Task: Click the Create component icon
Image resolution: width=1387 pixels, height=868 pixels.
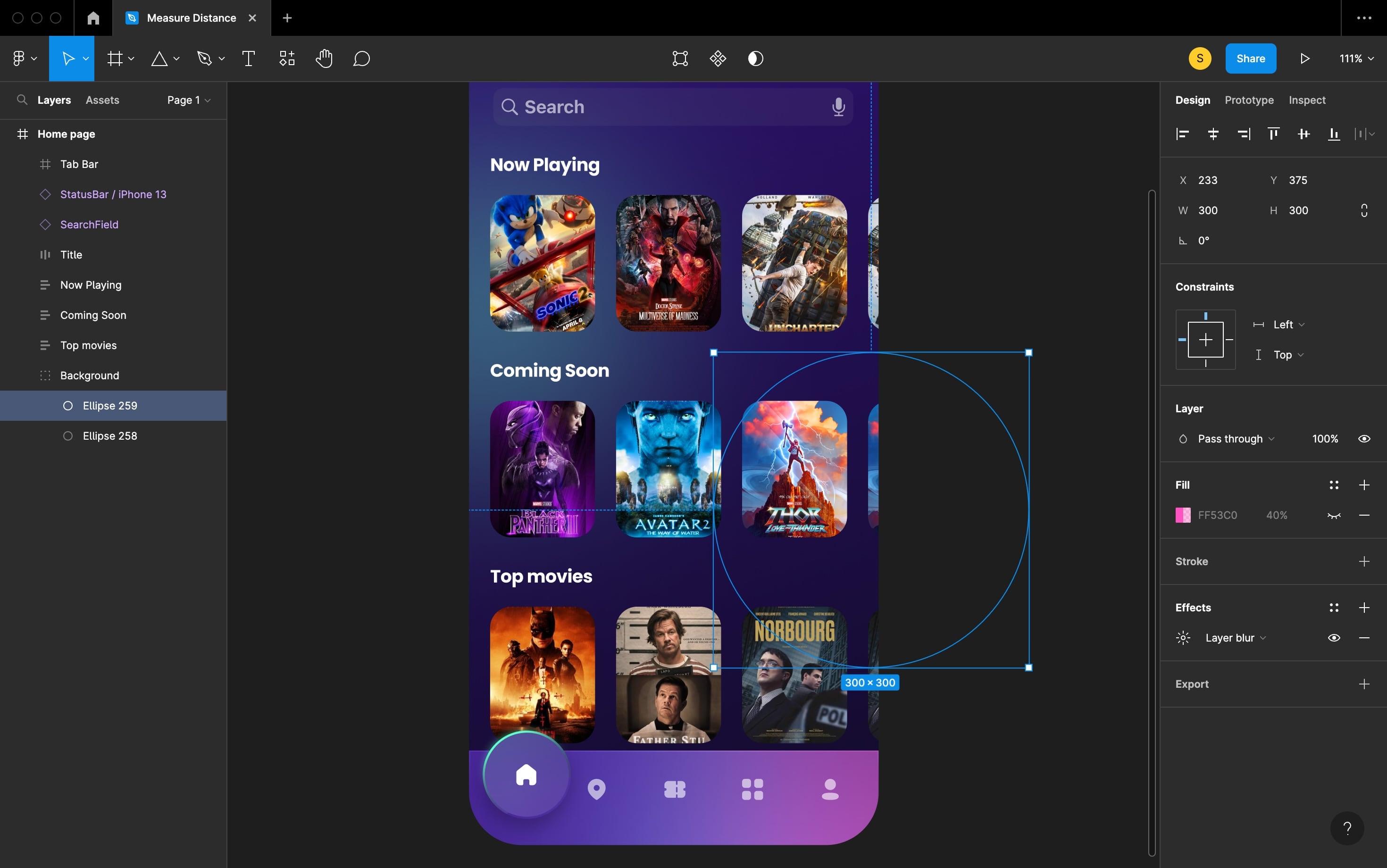Action: click(x=718, y=58)
